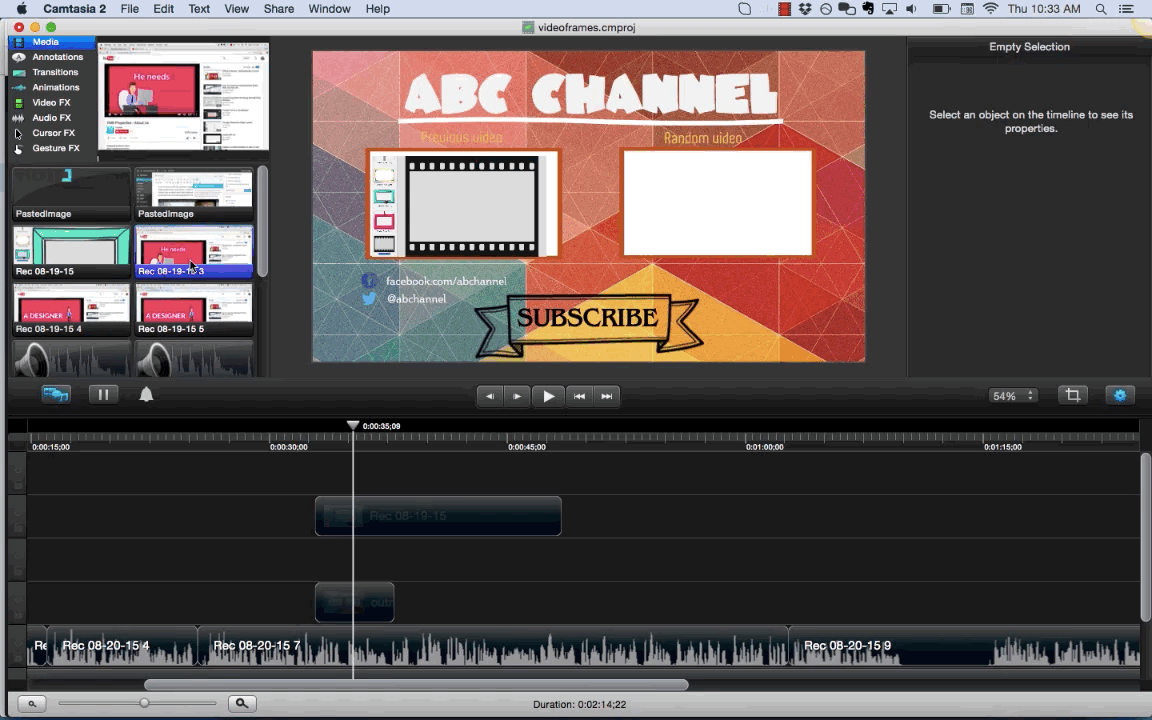
Task: Toggle crop mode on the canvas
Action: point(1073,395)
